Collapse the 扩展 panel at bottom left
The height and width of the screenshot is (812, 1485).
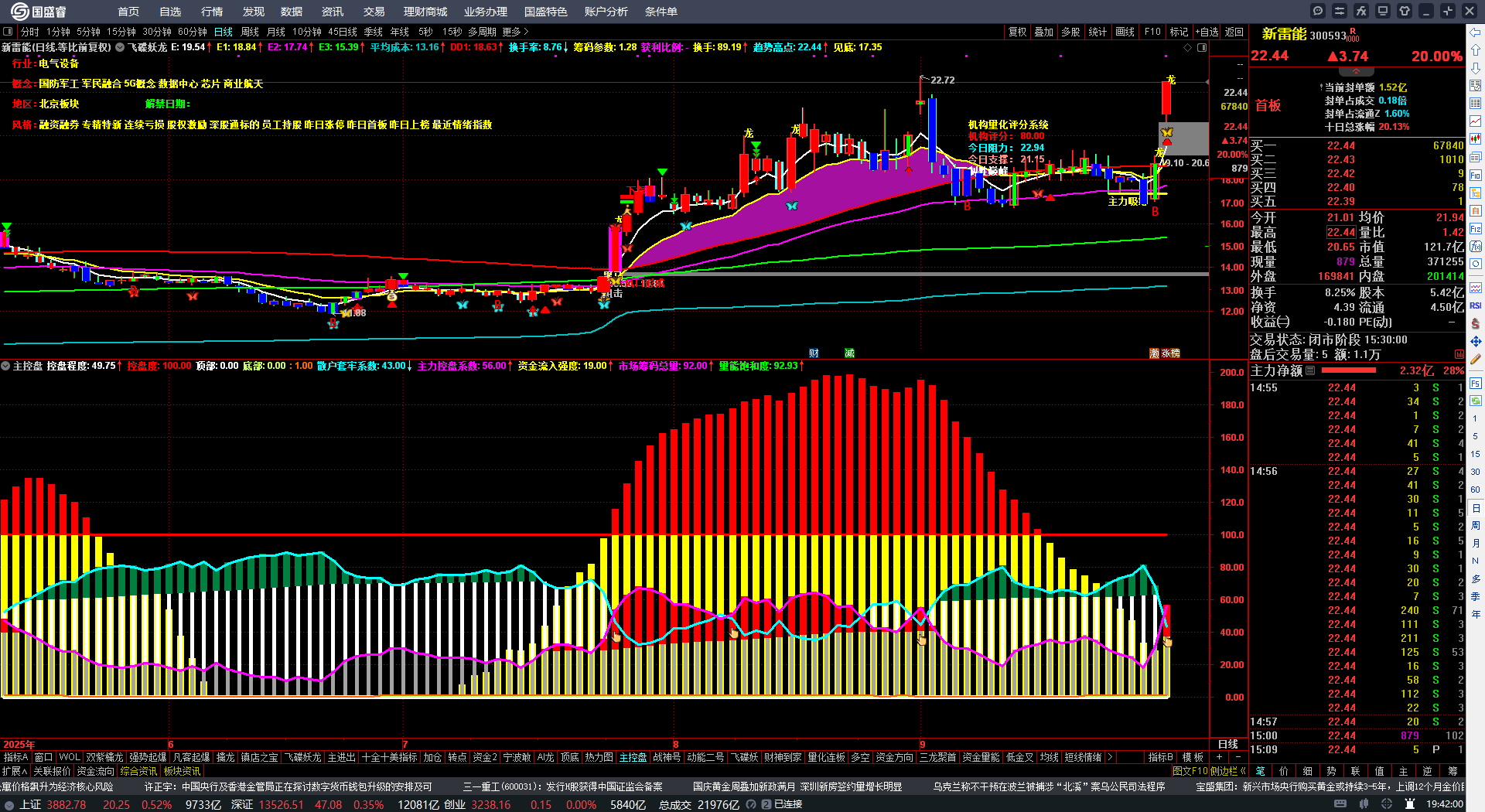(x=15, y=771)
